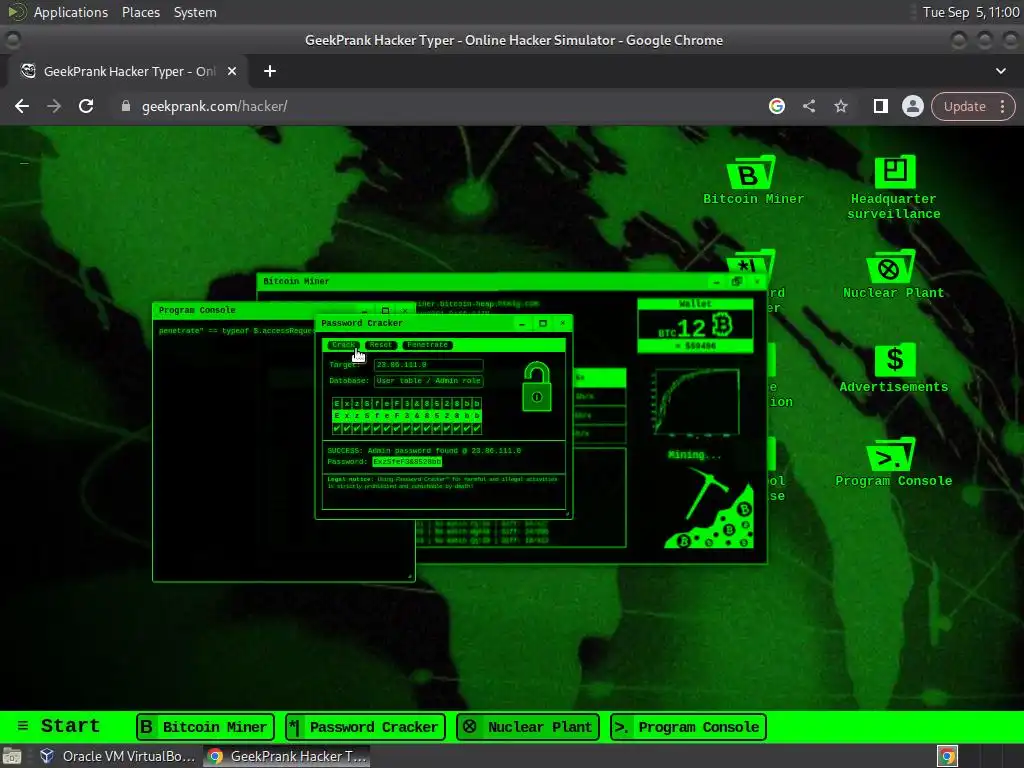Open the Places menu
This screenshot has width=1024, height=768.
[140, 12]
